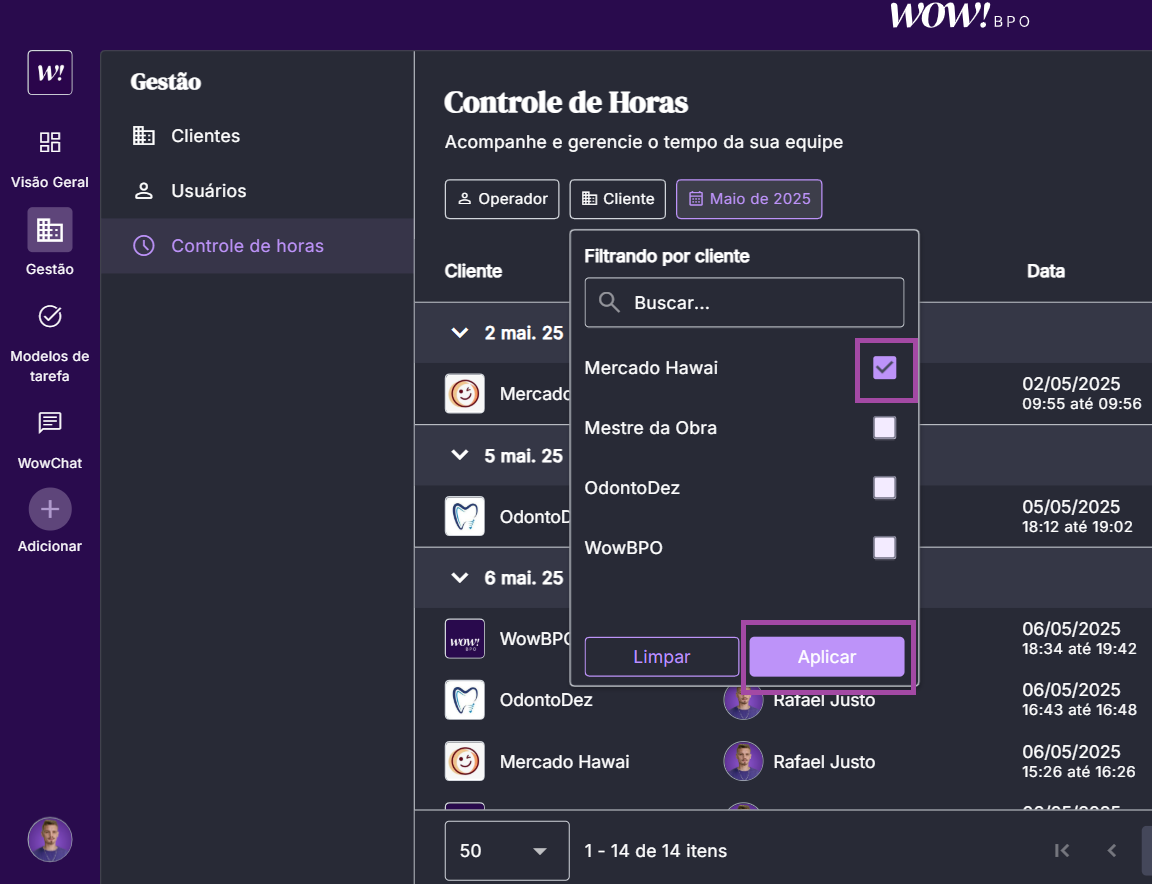The height and width of the screenshot is (884, 1152).
Task: Go to first page of results
Action: tap(1062, 851)
